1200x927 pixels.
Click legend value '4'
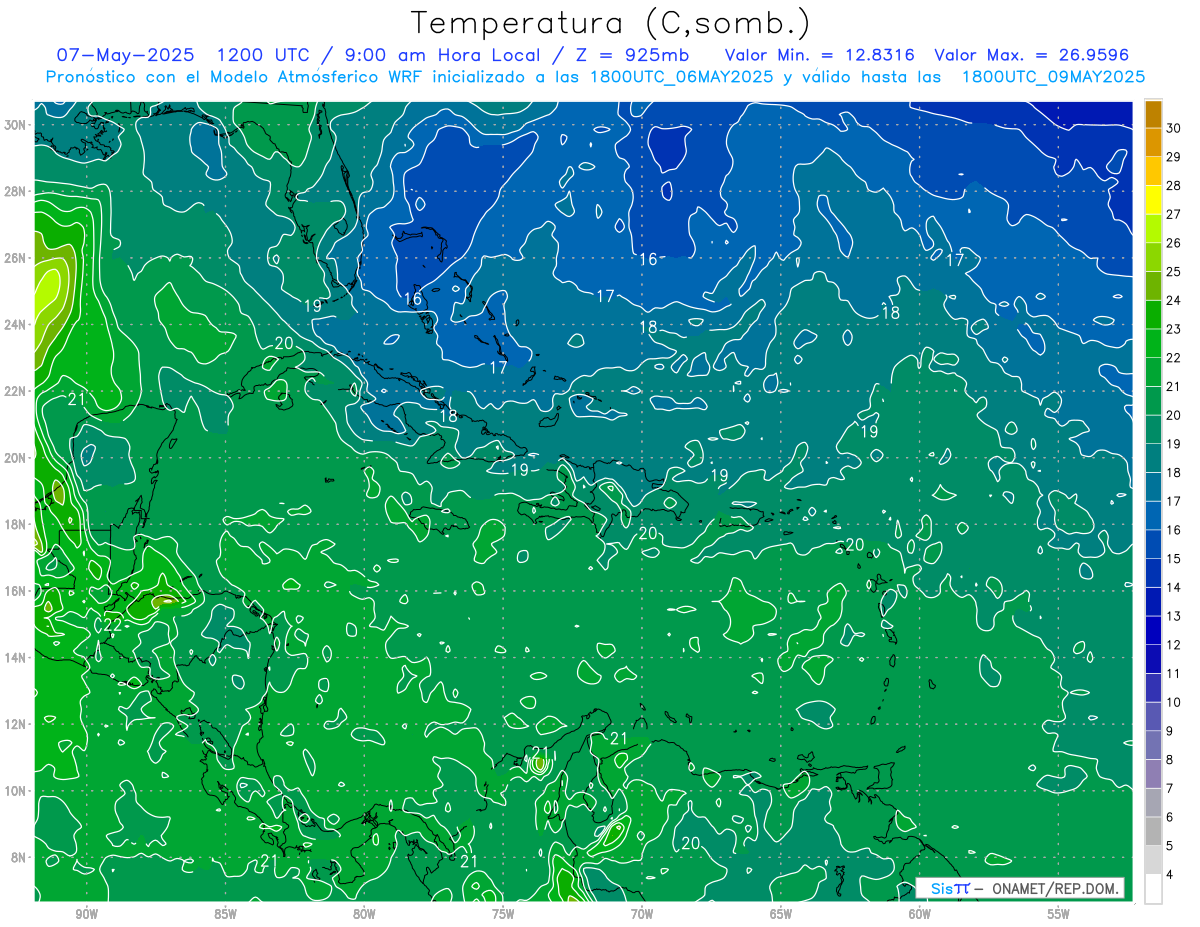tap(1170, 874)
